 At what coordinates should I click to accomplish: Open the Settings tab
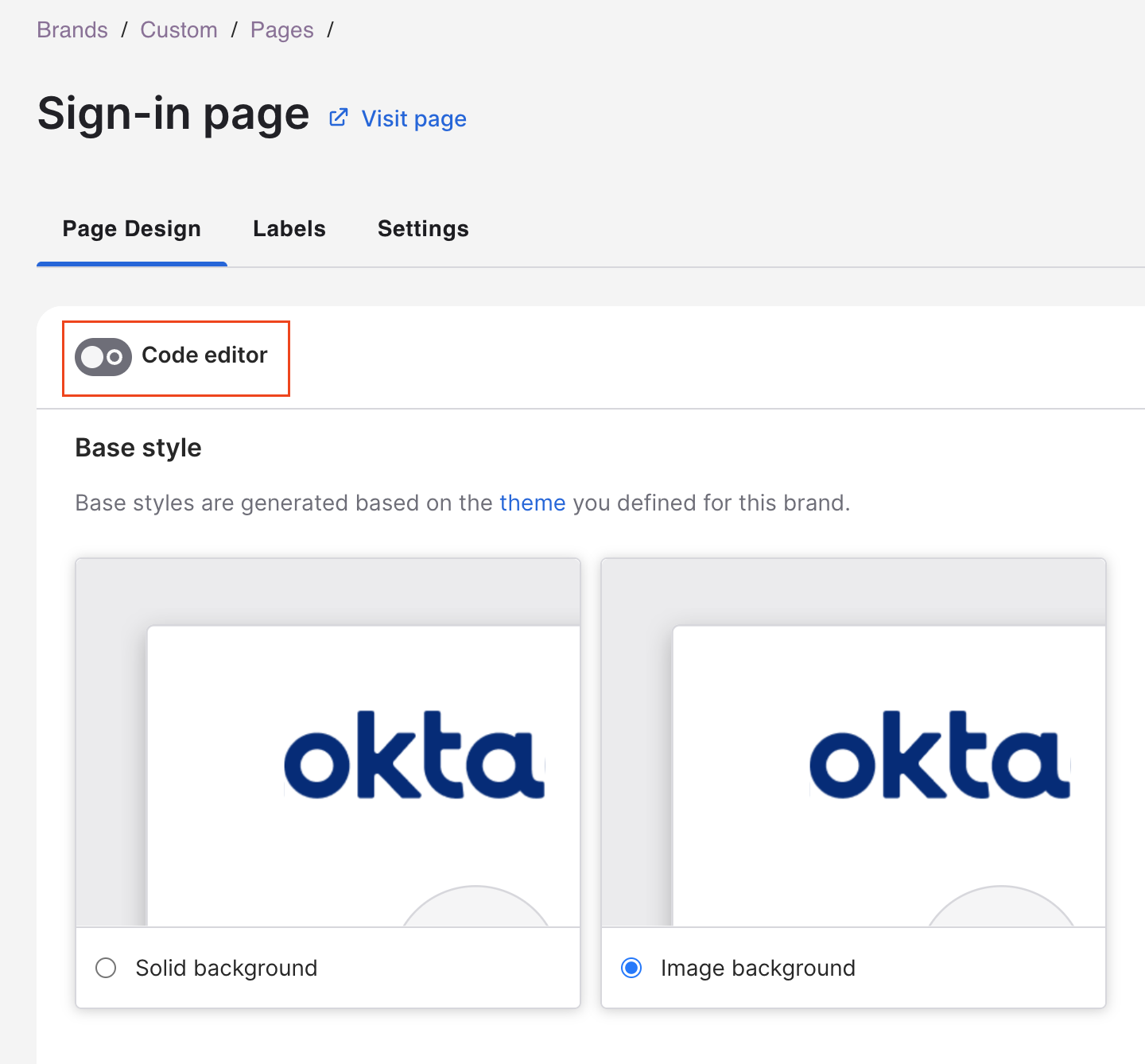tap(423, 229)
